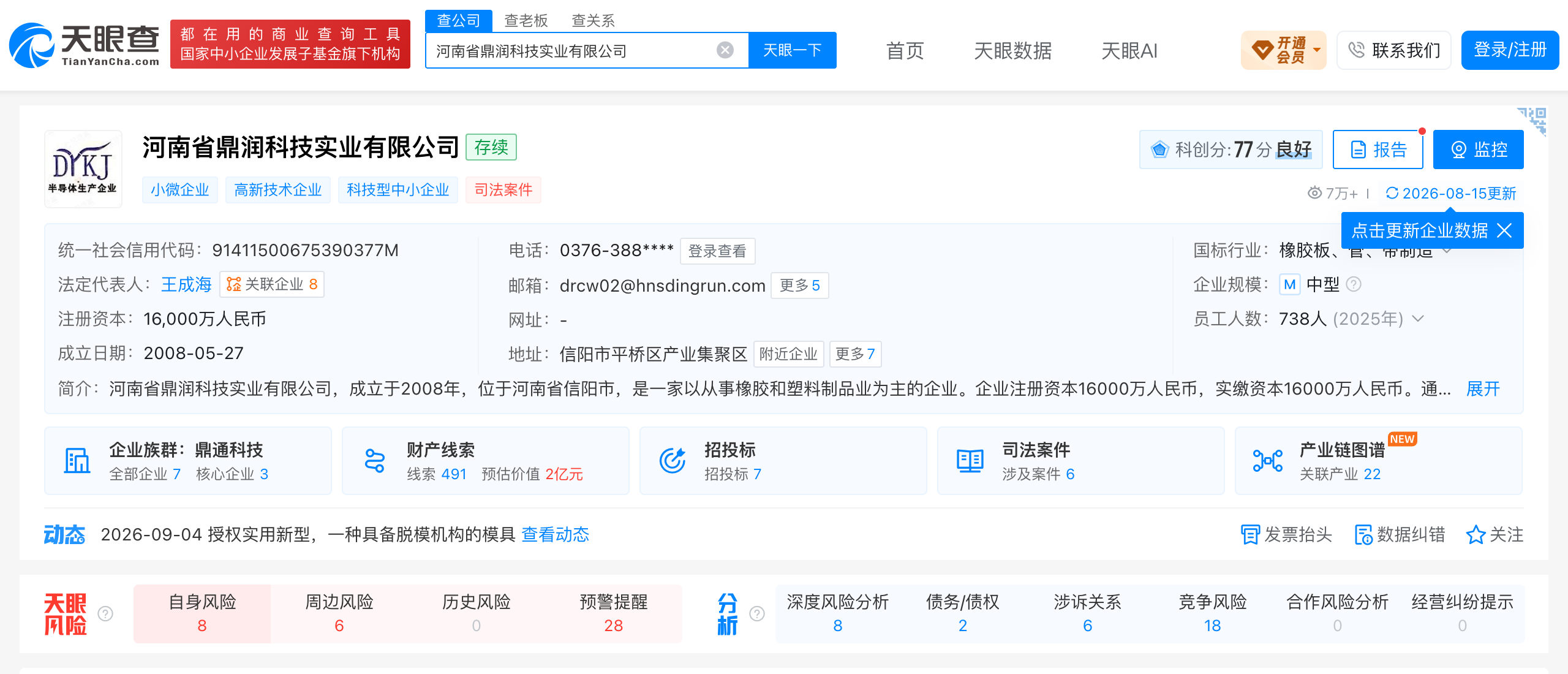This screenshot has width=1568, height=674.
Task: Click the 高新技术企业 tag
Action: (278, 190)
